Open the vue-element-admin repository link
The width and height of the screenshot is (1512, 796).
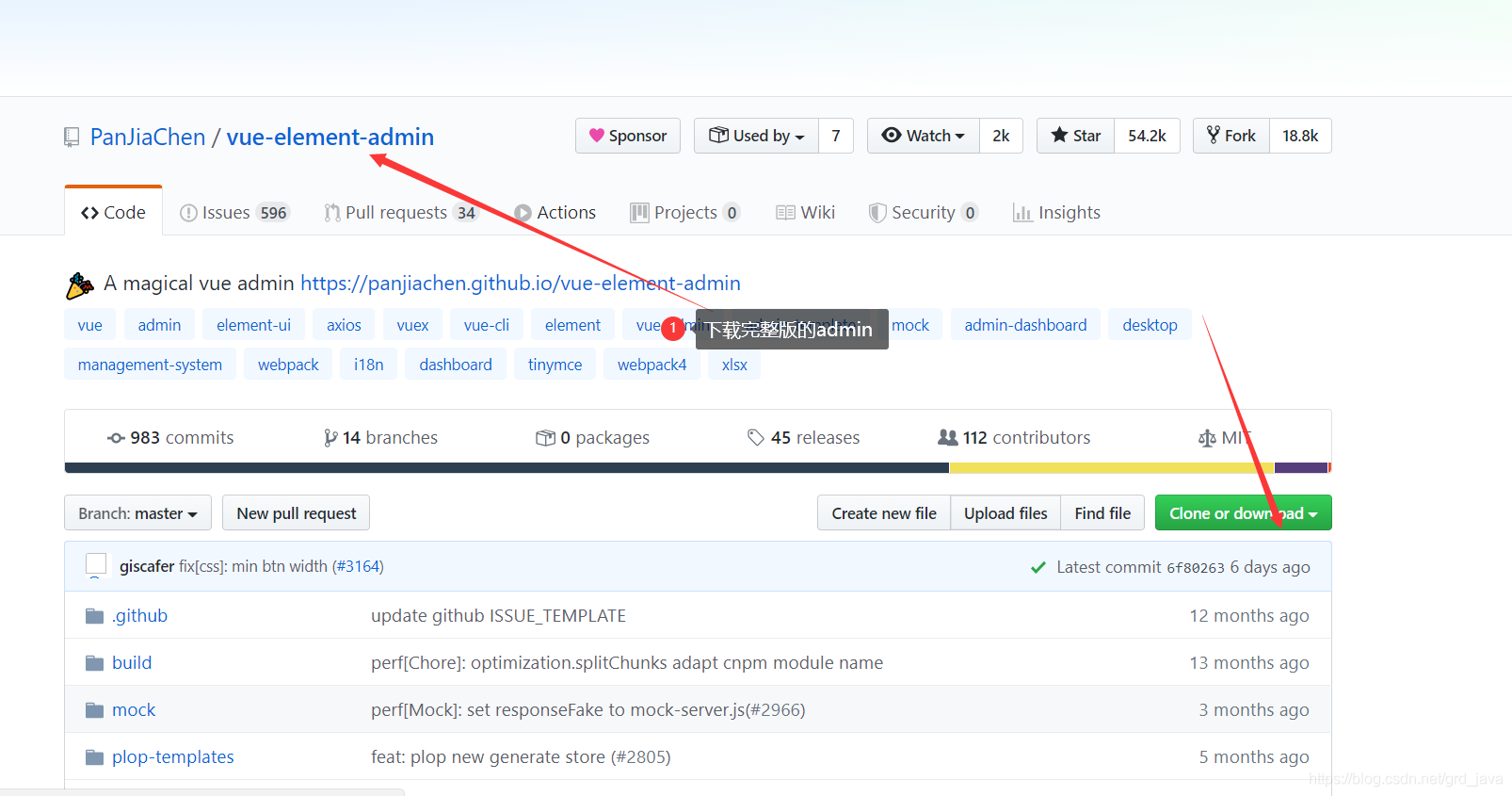coord(330,138)
